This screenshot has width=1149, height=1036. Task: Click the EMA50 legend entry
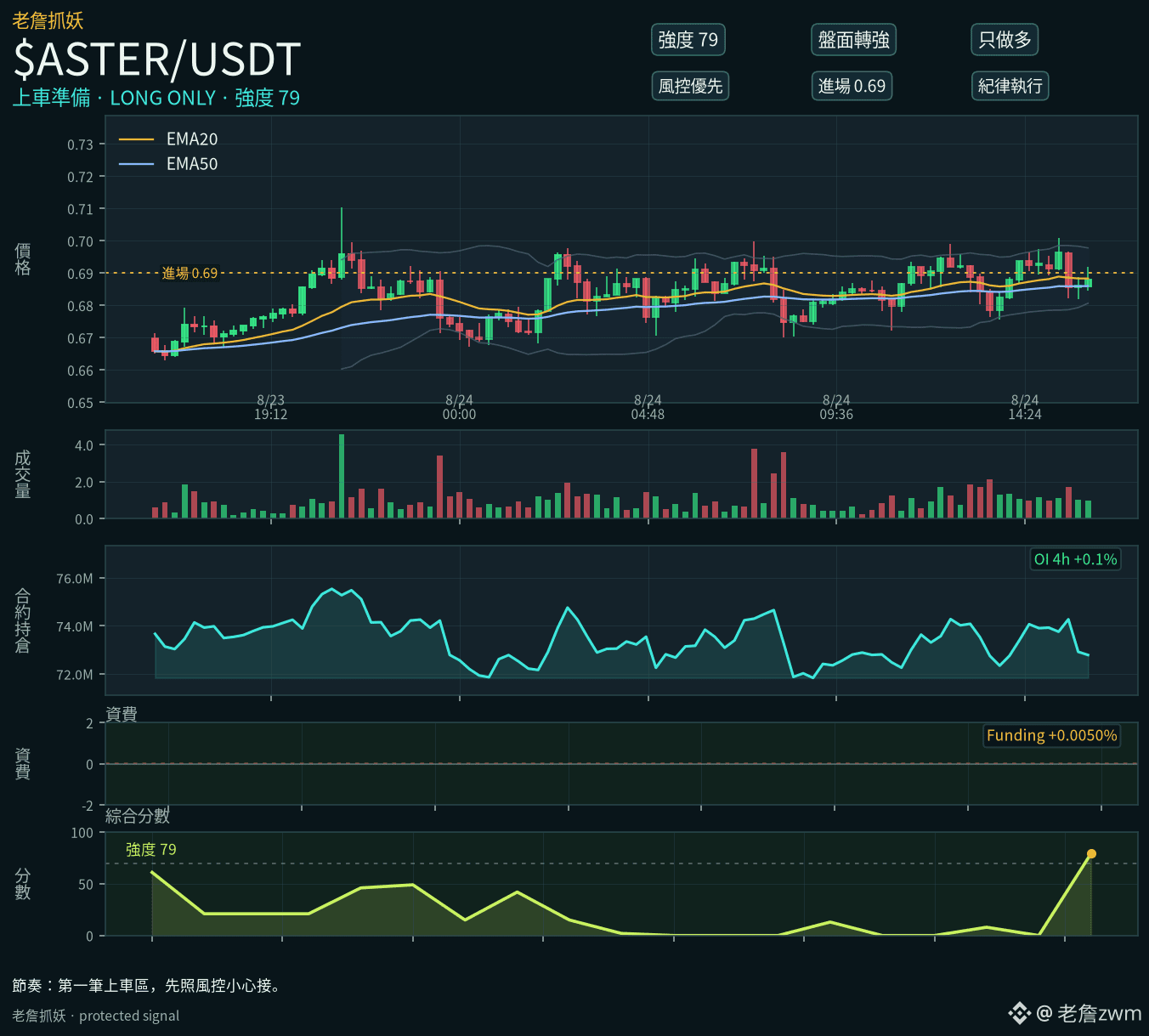coord(168,164)
